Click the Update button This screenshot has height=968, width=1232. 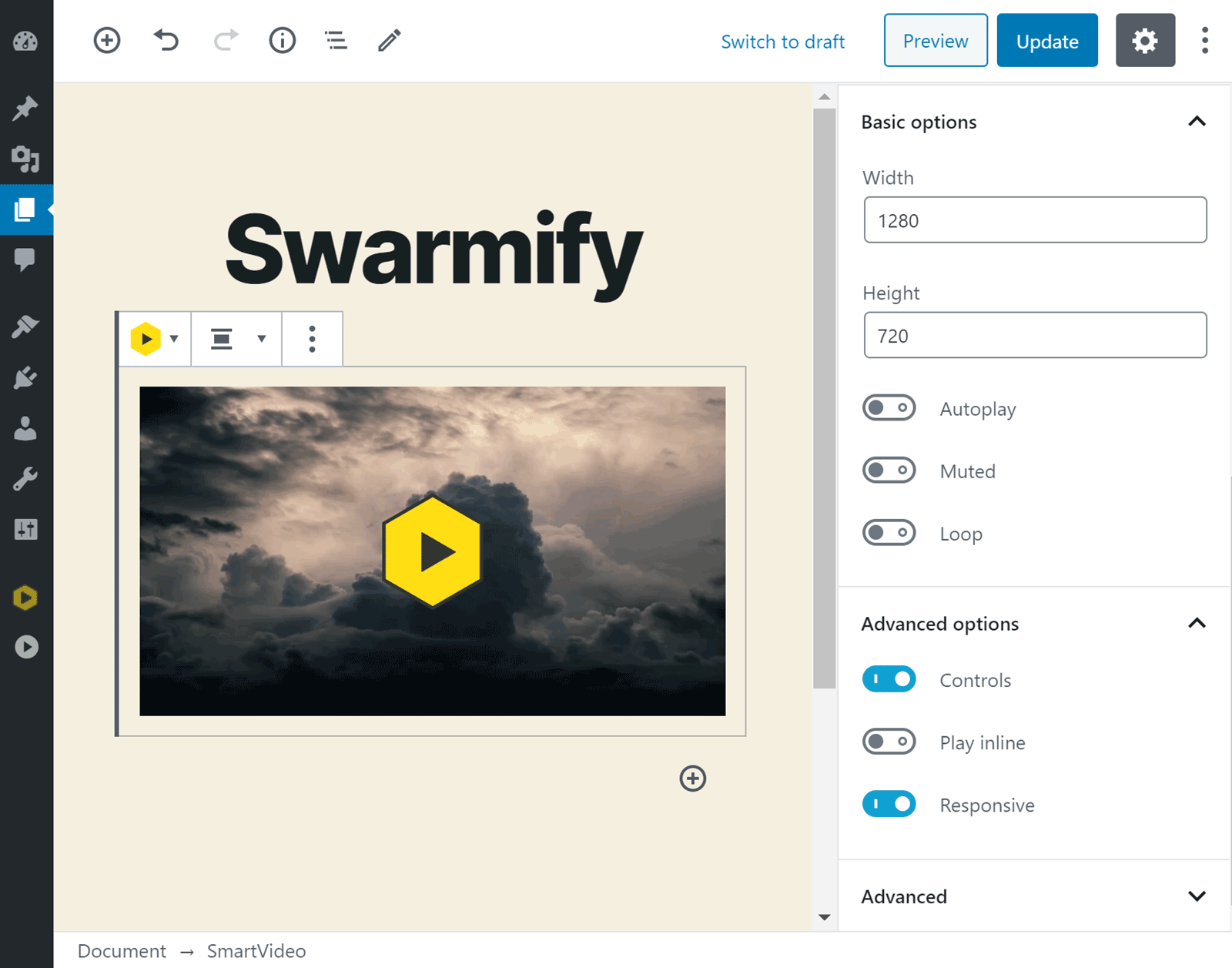[x=1047, y=40]
